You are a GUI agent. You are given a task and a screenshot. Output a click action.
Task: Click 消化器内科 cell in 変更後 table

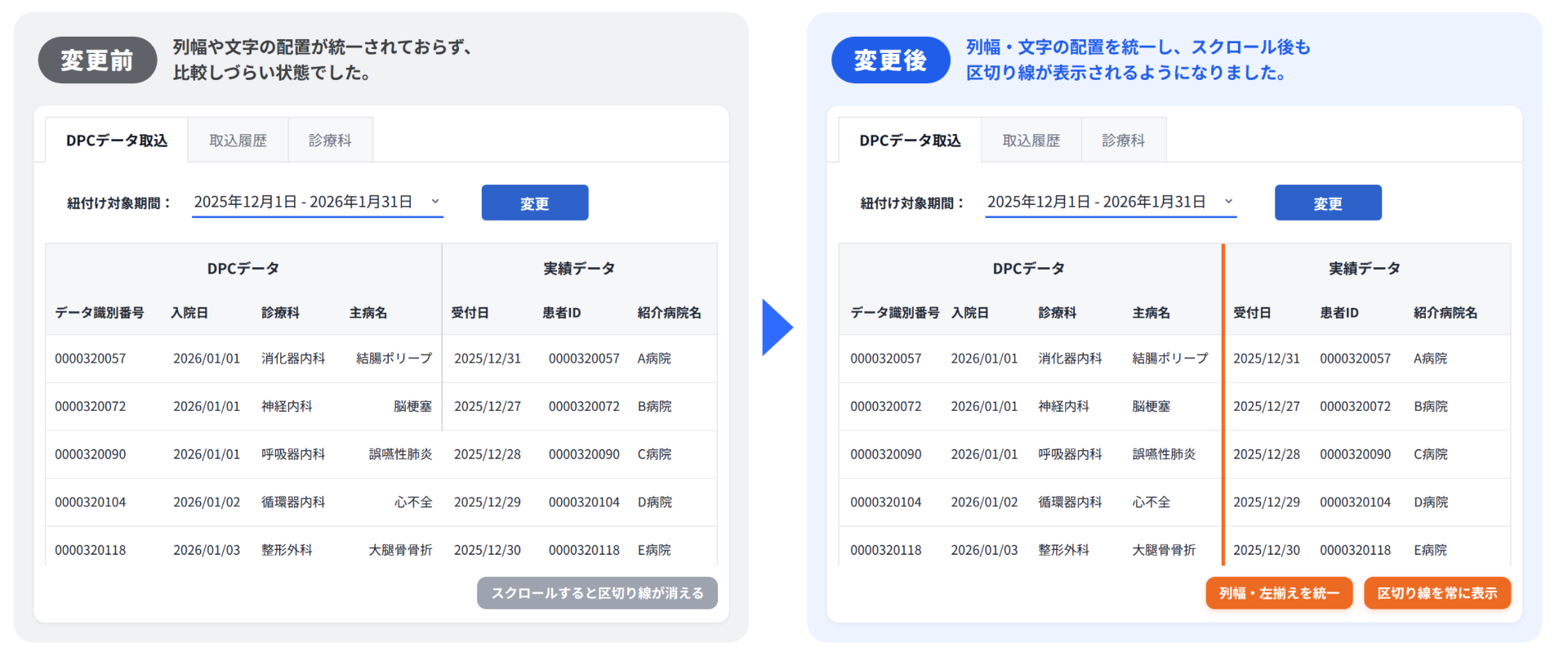coord(1070,359)
